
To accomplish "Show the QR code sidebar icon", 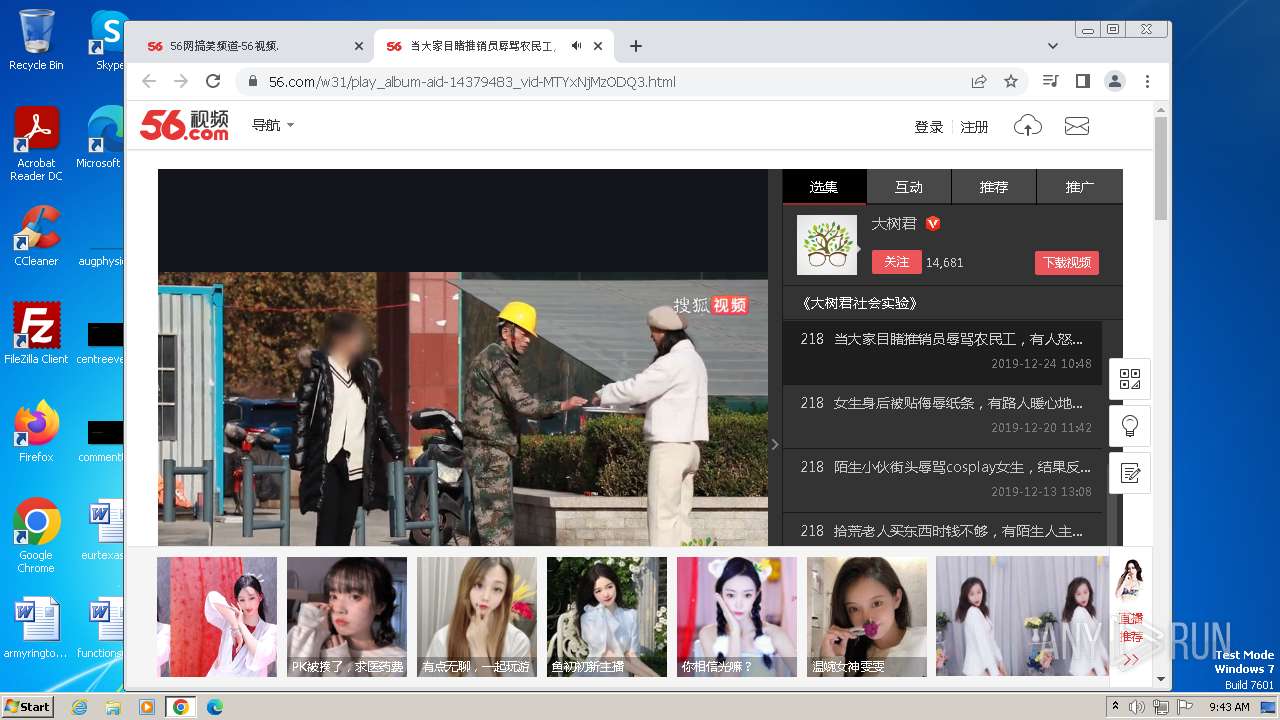I will pos(1130,379).
